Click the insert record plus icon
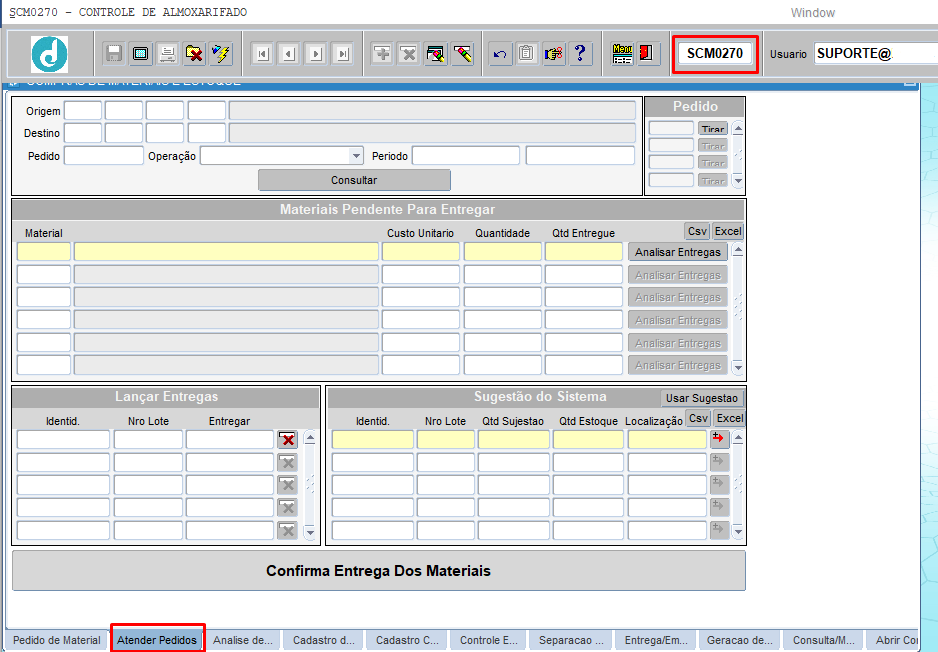Screen dimensions: 938x652 [x=382, y=54]
